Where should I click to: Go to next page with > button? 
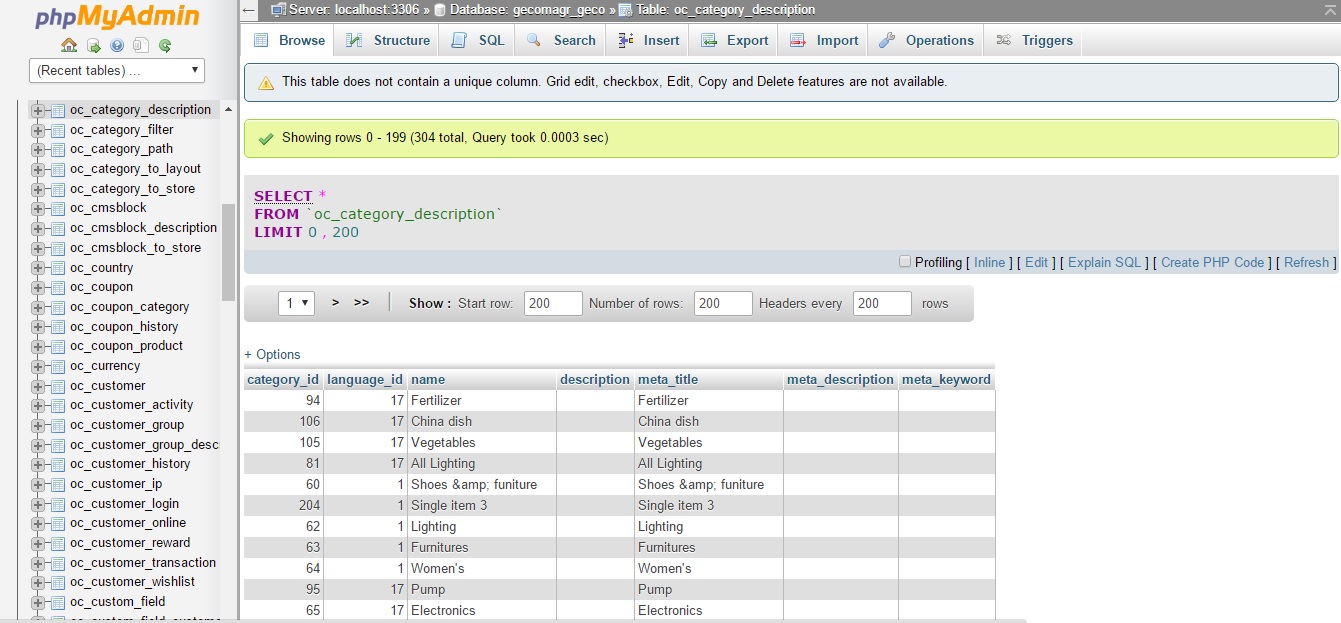tap(335, 303)
